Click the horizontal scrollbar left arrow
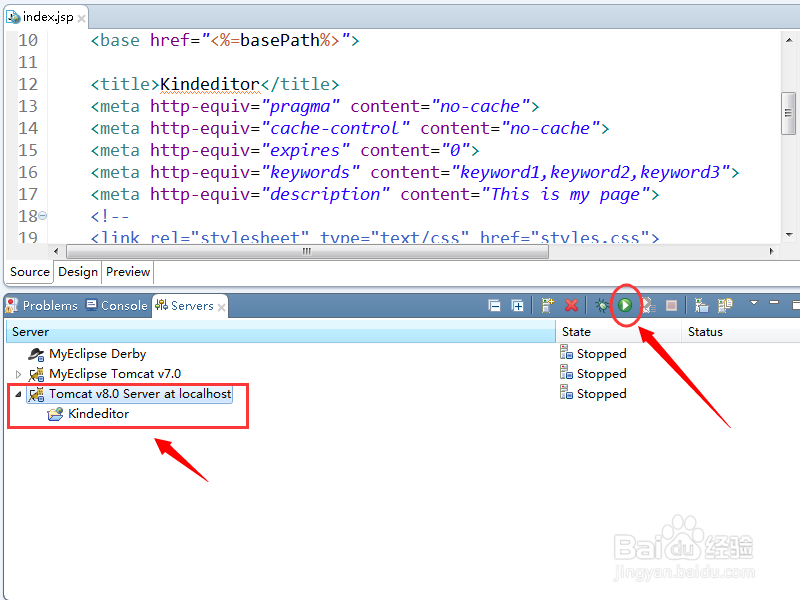The width and height of the screenshot is (800, 600). (x=56, y=251)
